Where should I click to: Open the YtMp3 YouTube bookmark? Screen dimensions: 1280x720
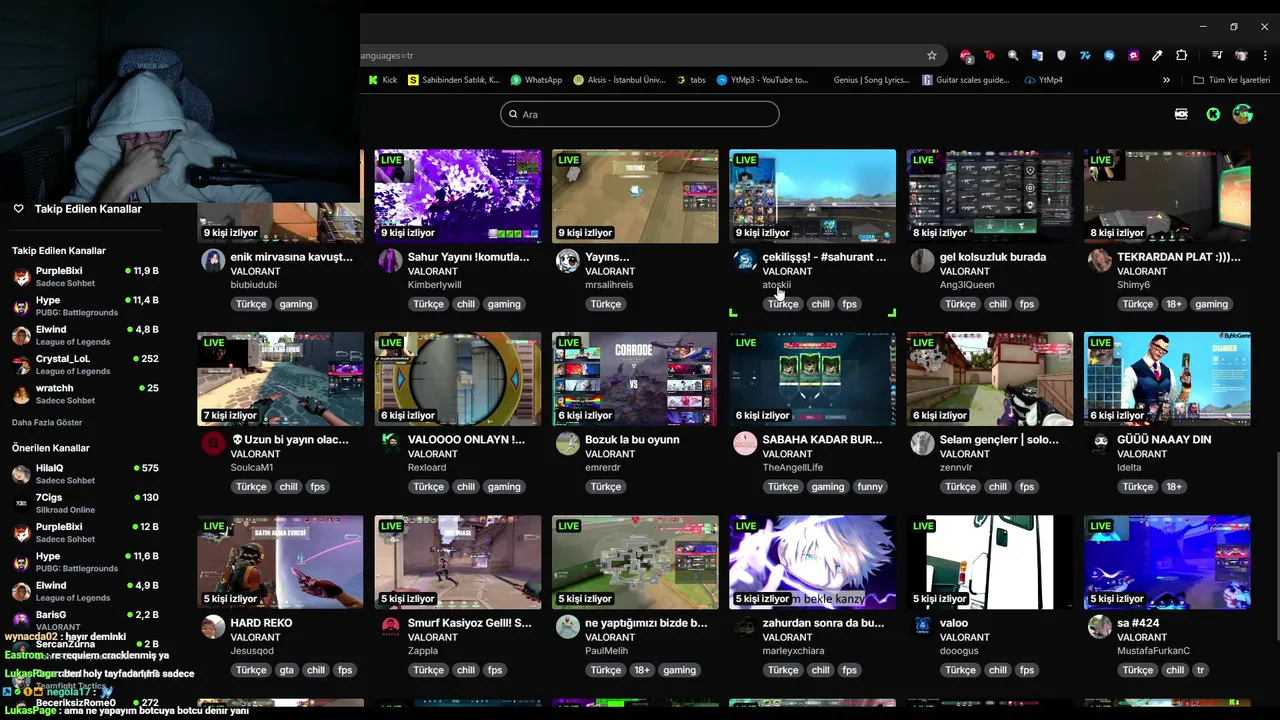762,80
